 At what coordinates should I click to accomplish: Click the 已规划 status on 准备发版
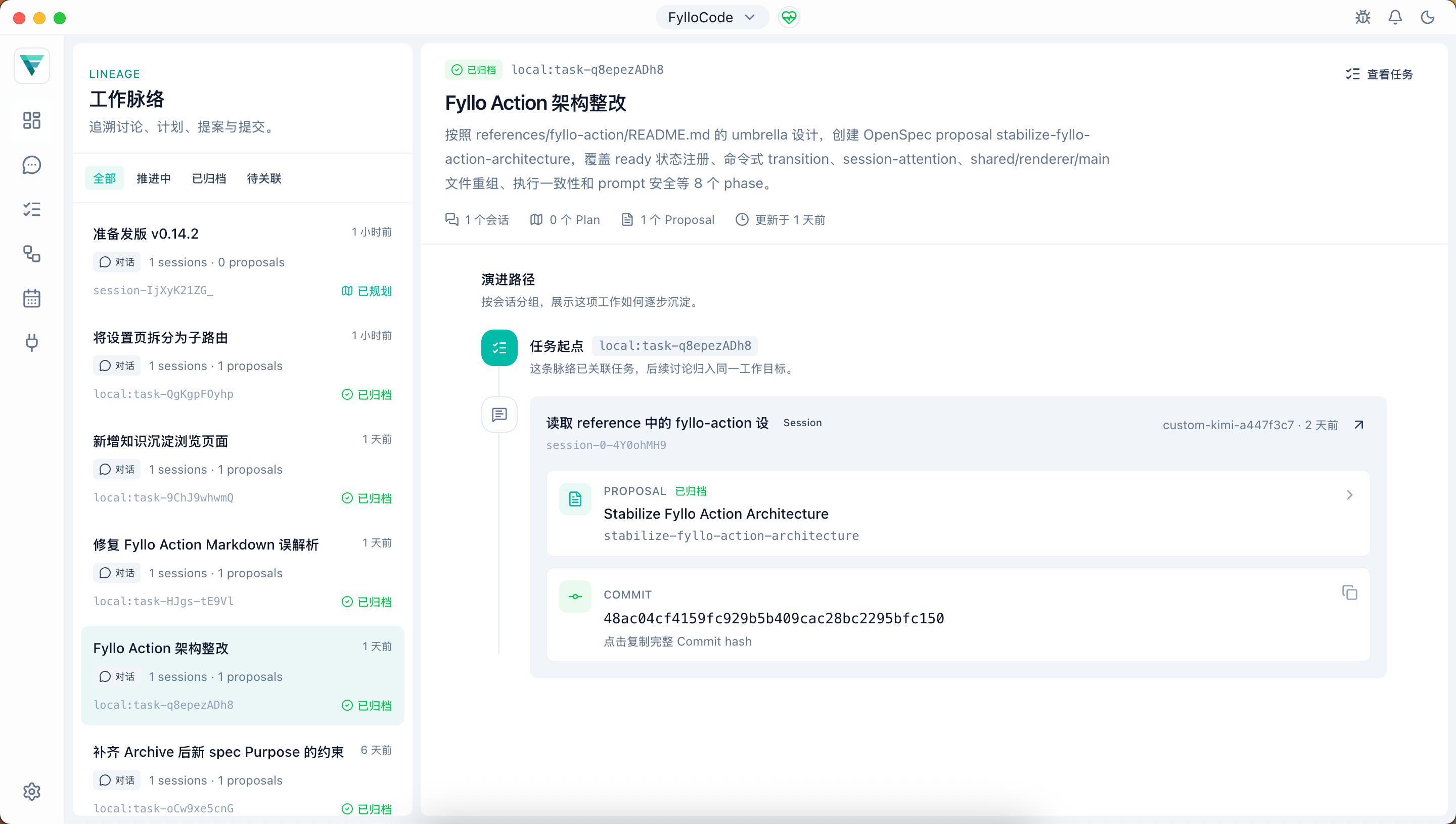367,291
